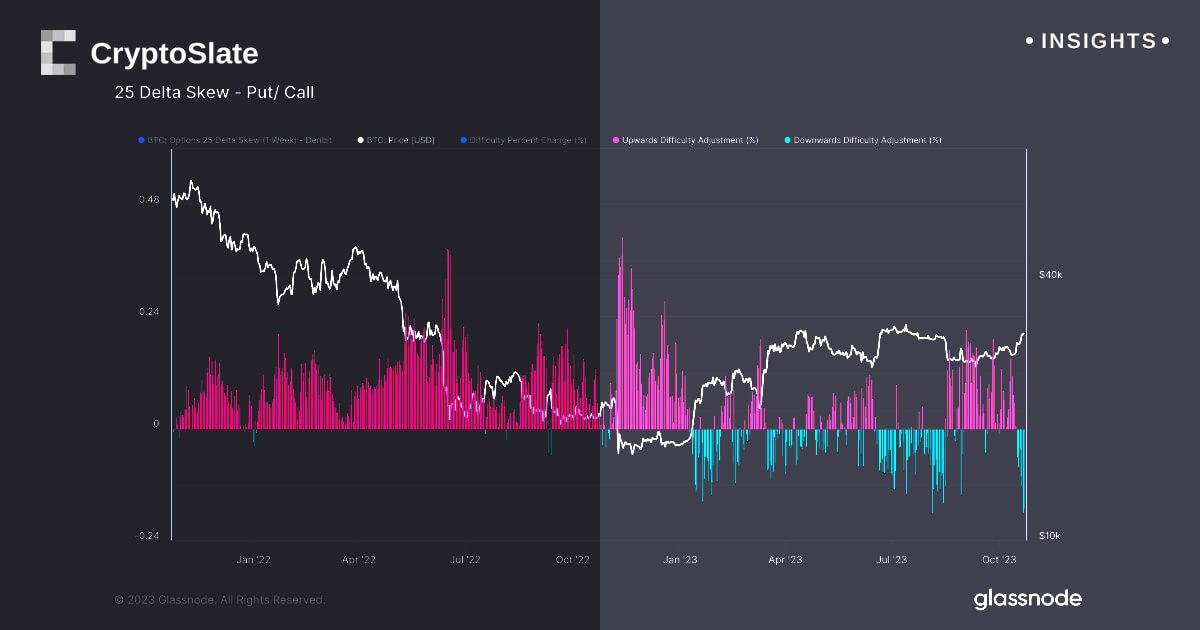The image size is (1200, 630).
Task: Click the Jan '23 x-axis label
Action: pos(680,560)
